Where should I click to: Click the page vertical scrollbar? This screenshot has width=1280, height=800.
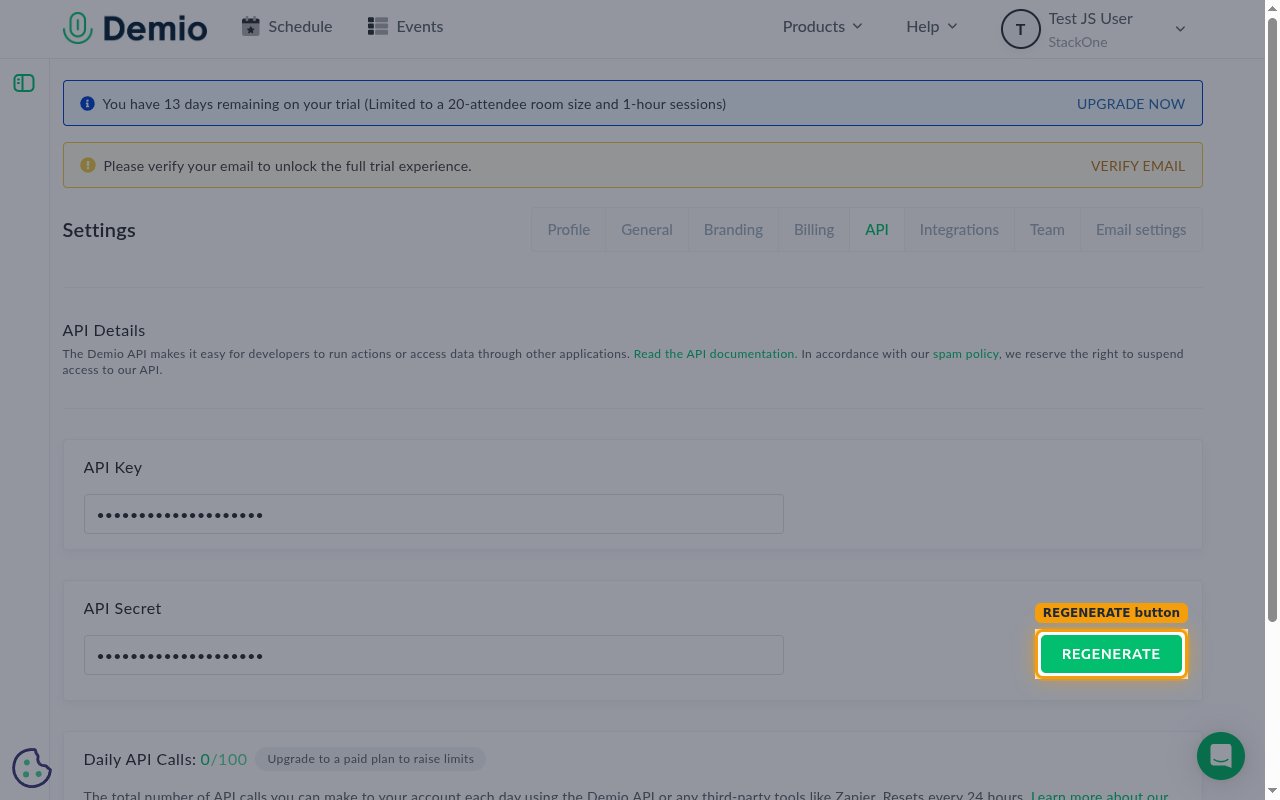point(1272,320)
